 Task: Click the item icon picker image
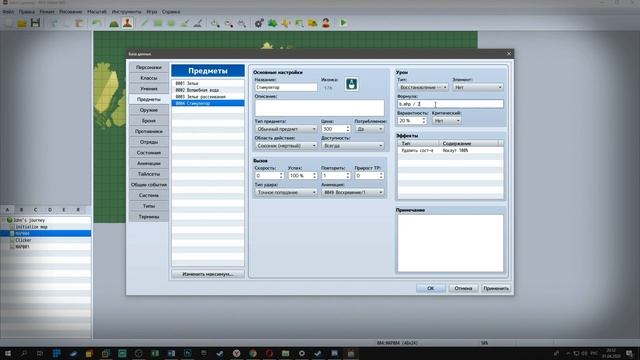click(x=351, y=84)
